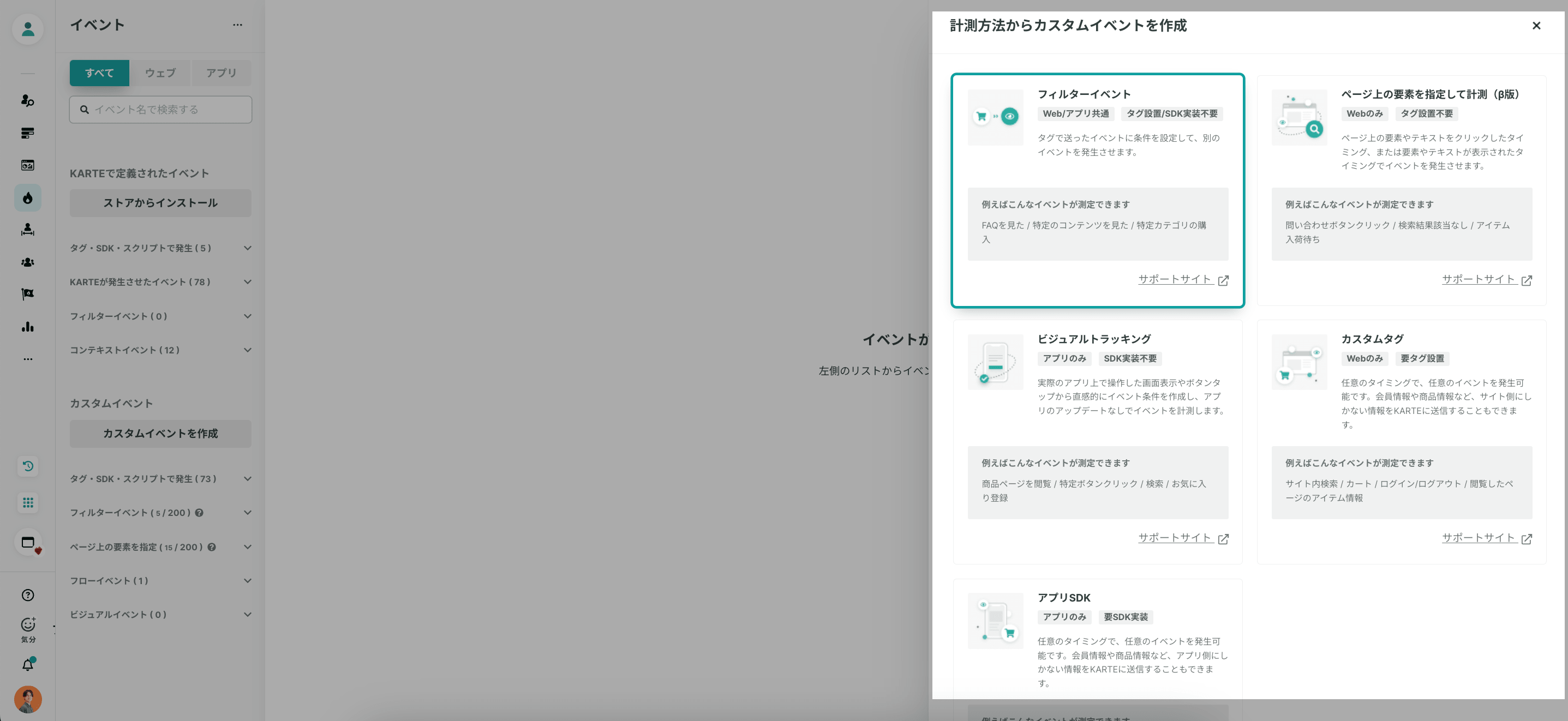The image size is (1568, 721).
Task: Expand タグ・SDK・スクリプトで発生 (73) section
Action: 161,479
